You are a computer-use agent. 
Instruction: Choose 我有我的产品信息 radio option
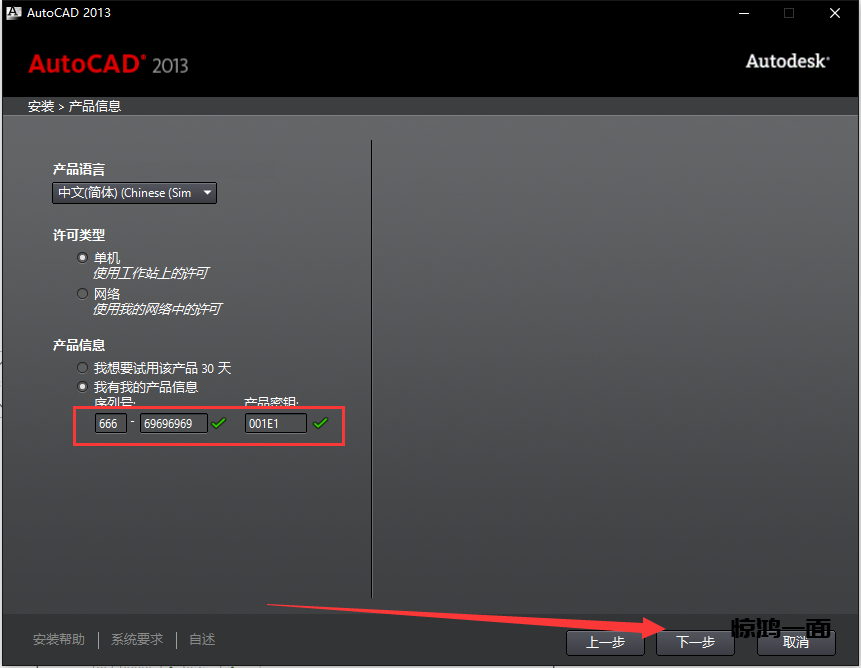pos(83,387)
